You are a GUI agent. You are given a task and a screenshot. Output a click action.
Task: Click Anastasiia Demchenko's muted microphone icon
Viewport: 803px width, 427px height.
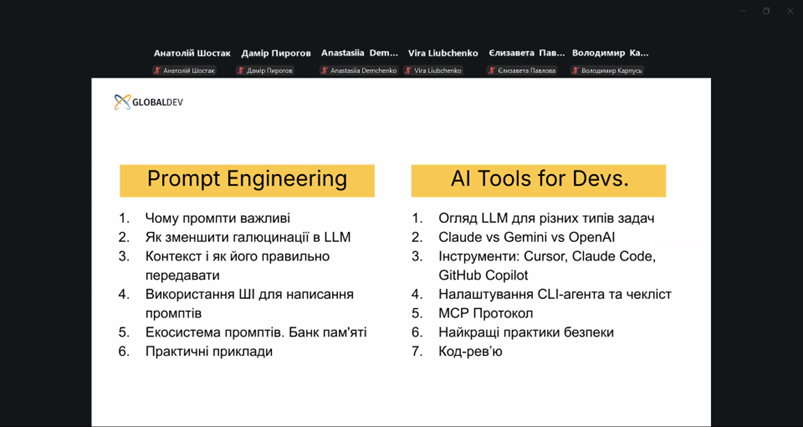[x=324, y=71]
